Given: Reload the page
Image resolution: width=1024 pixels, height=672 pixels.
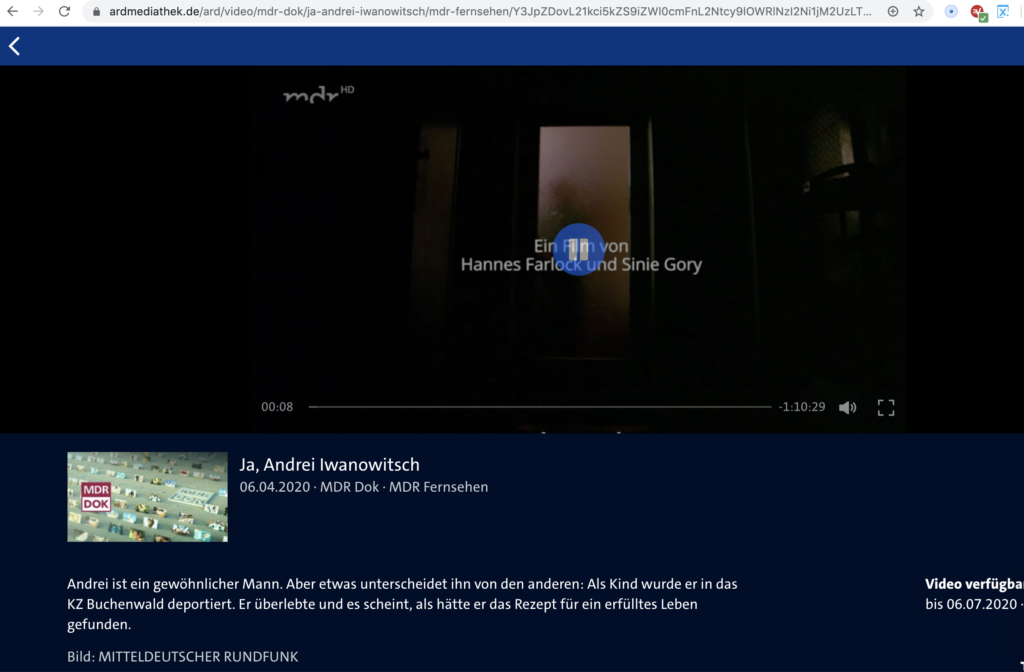Looking at the screenshot, I should click(64, 11).
